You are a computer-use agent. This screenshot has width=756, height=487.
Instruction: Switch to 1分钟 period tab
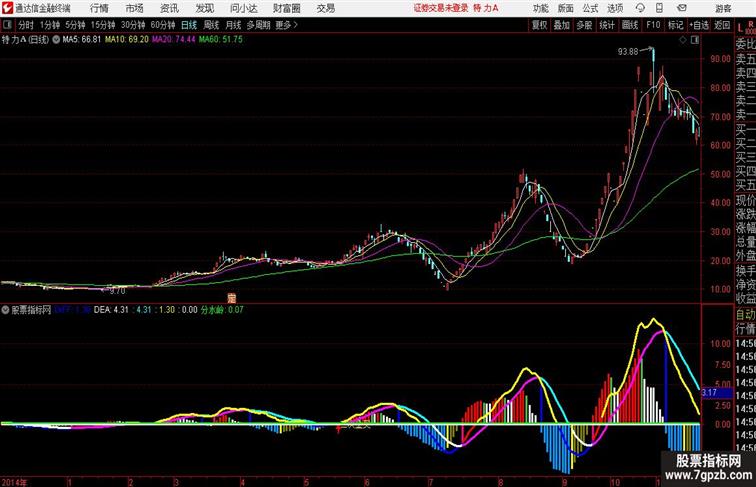click(50, 25)
